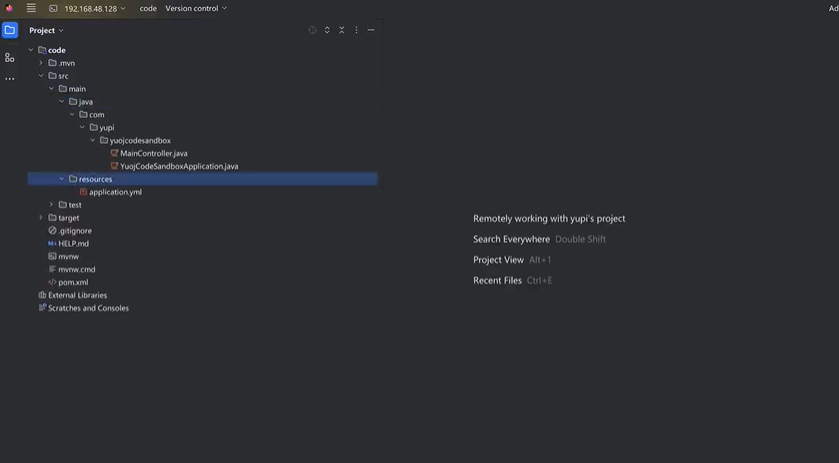Expand the test folder chevron
The height and width of the screenshot is (463, 839).
click(x=51, y=204)
